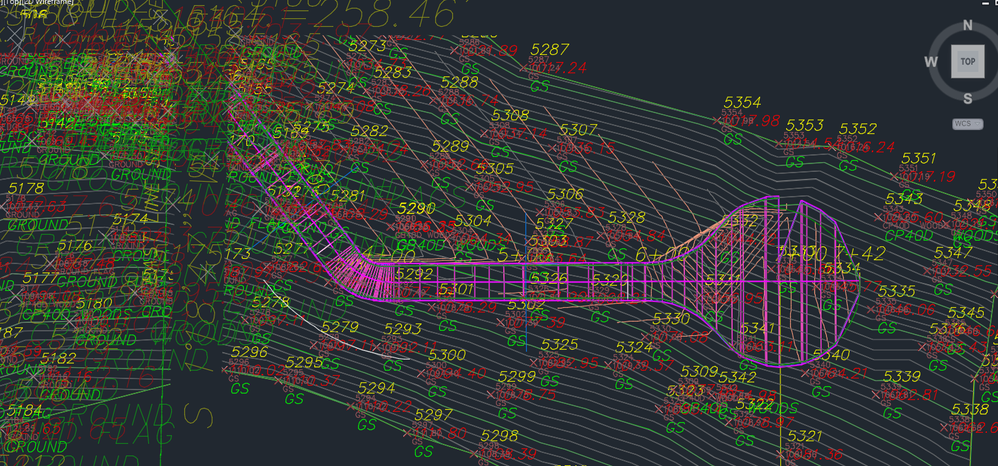Select yellow point number 5182
998x466 pixels.
pos(58,358)
